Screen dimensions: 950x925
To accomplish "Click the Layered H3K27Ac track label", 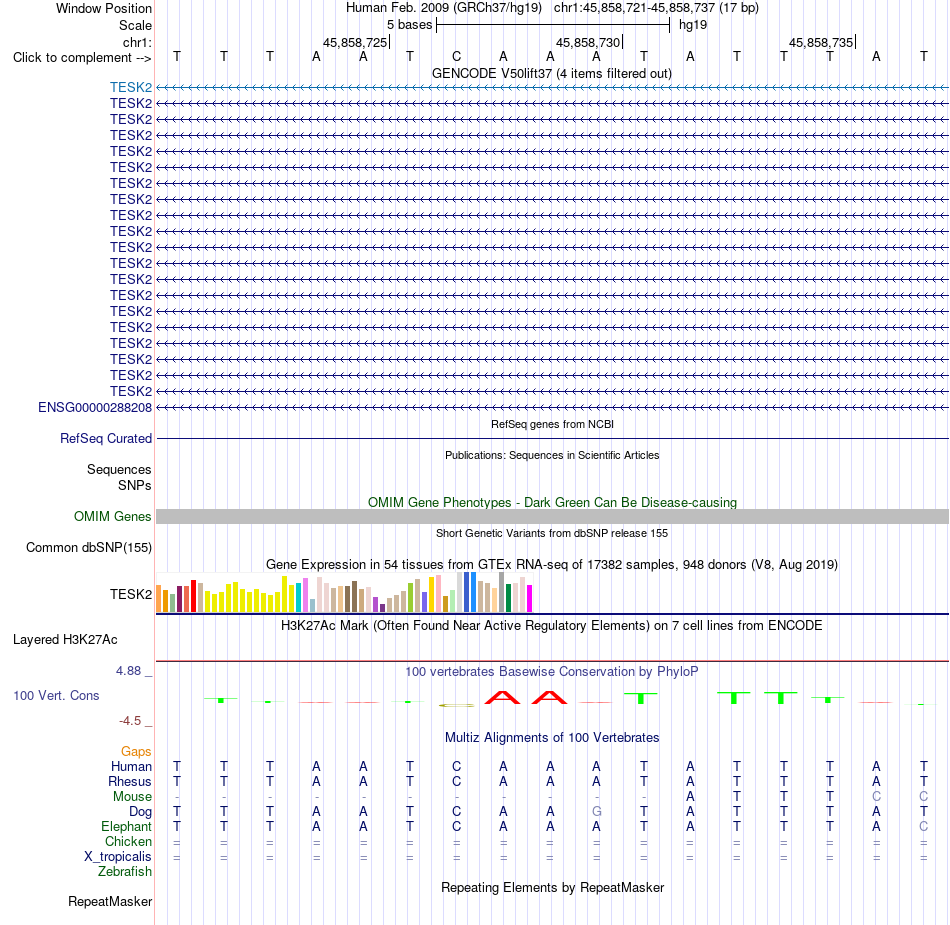I will (x=65, y=640).
